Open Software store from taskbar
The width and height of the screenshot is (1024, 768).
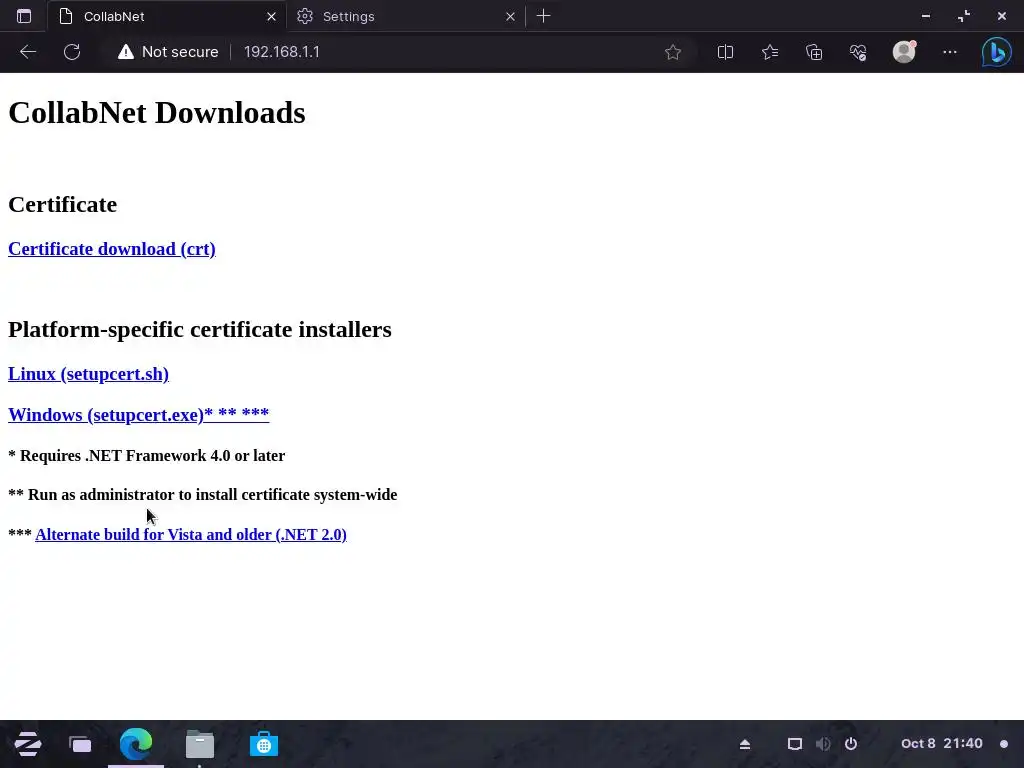(264, 744)
